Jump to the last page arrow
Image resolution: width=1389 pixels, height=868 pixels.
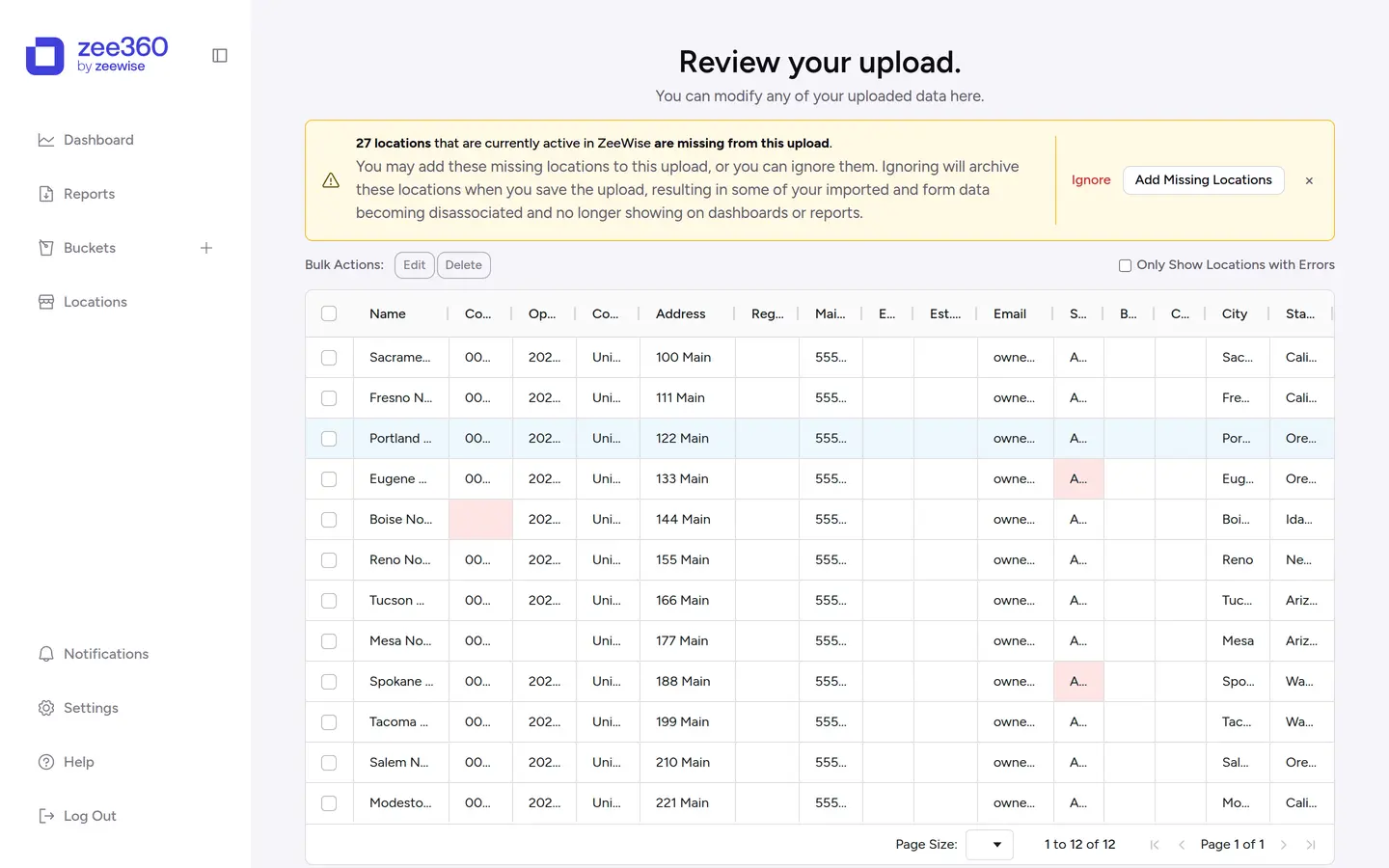coord(1311,845)
